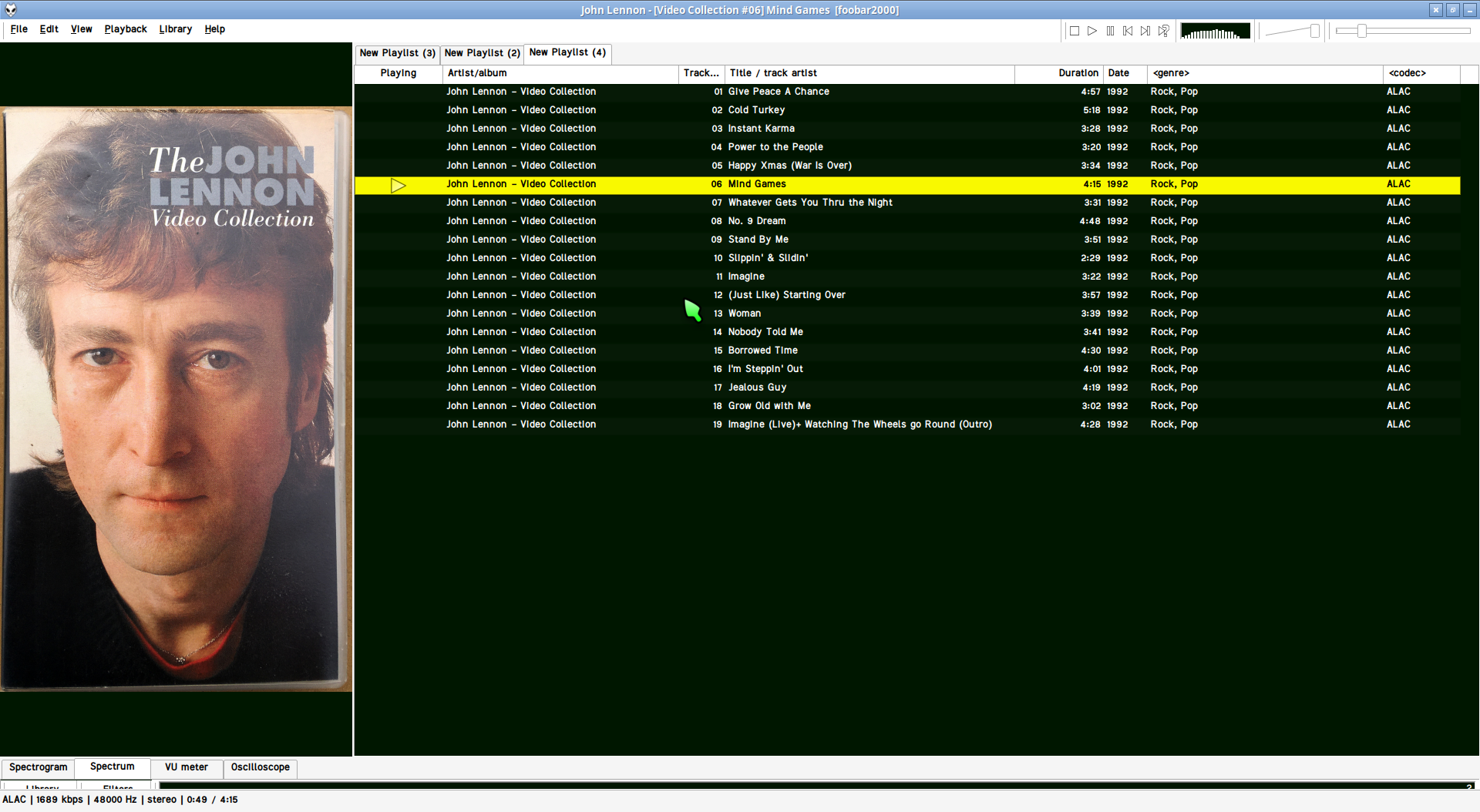The width and height of the screenshot is (1480, 812).
Task: Click duration 4:57 of Give Peace A Chance
Action: [1091, 92]
